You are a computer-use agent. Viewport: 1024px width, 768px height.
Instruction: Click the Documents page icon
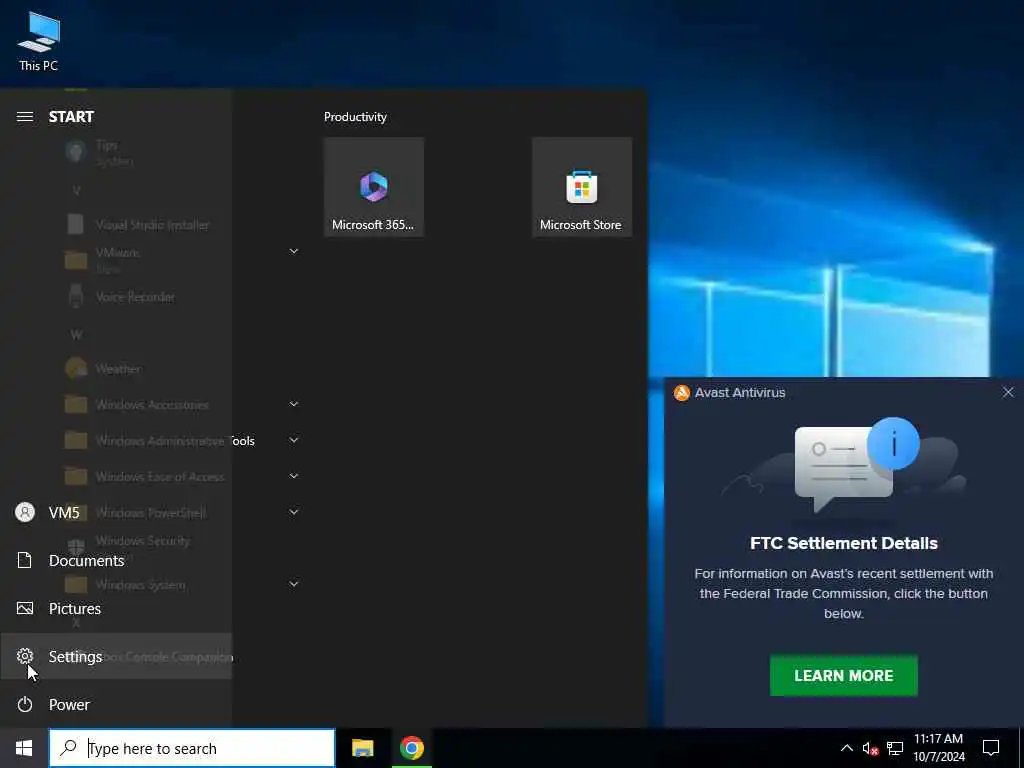(25, 560)
